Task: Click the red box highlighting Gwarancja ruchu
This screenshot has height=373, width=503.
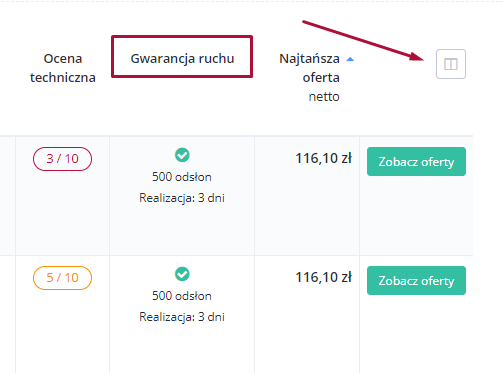Action: click(x=182, y=57)
